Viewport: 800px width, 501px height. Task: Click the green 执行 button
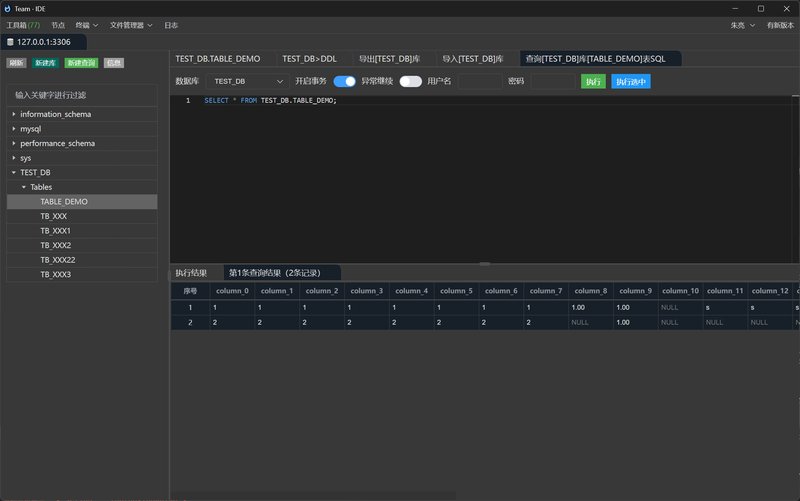(x=593, y=81)
